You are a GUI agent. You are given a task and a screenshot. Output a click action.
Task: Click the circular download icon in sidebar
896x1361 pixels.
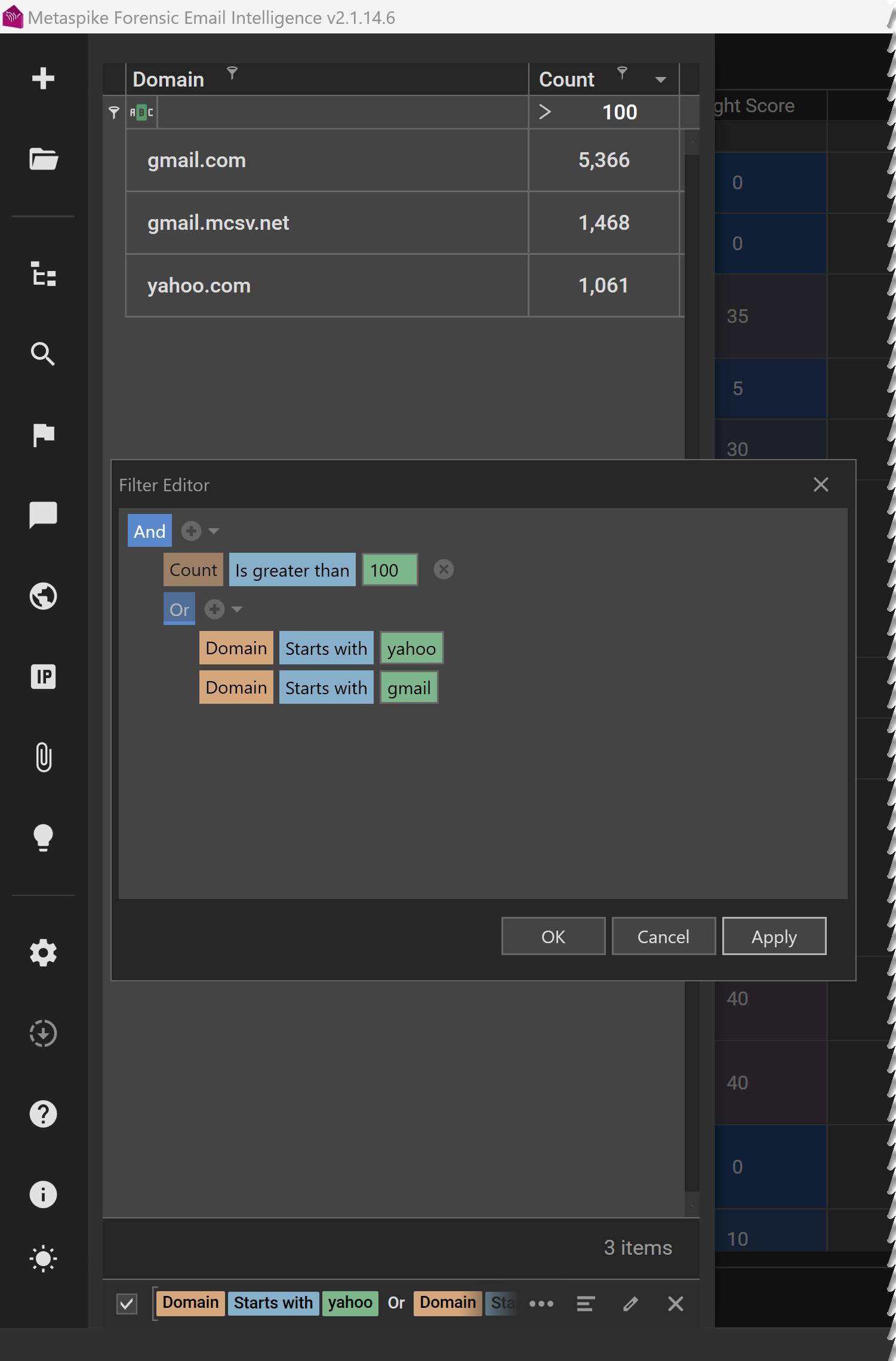(x=43, y=1033)
